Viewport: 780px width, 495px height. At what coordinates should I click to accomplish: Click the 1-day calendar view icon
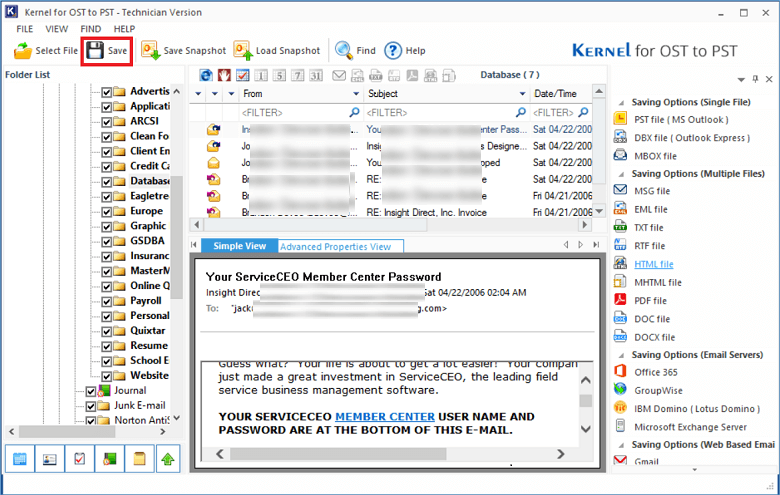tap(261, 75)
